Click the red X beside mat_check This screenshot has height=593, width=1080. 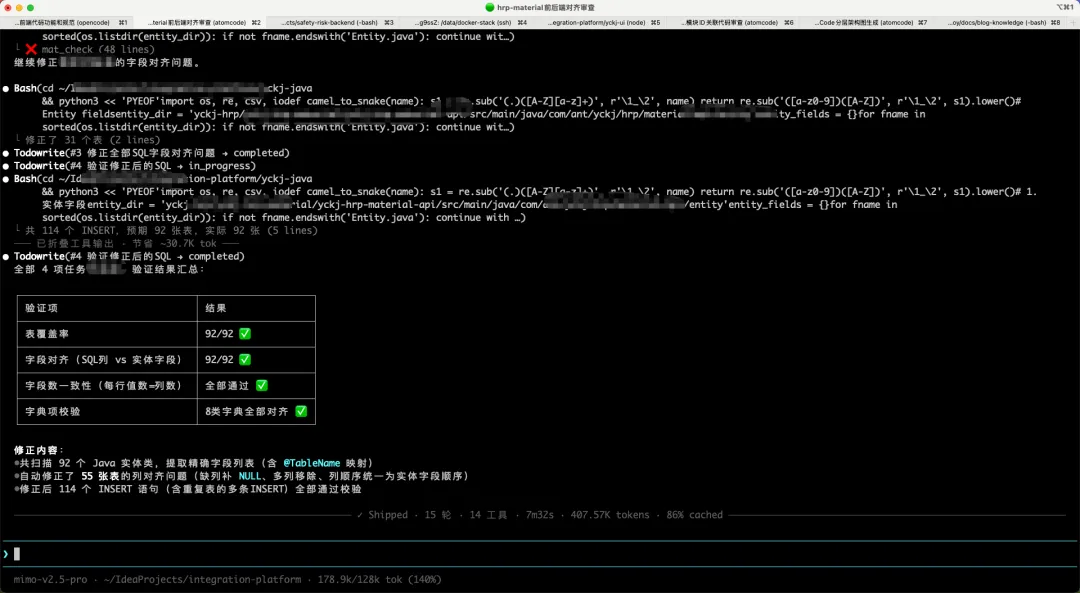pyautogui.click(x=31, y=50)
